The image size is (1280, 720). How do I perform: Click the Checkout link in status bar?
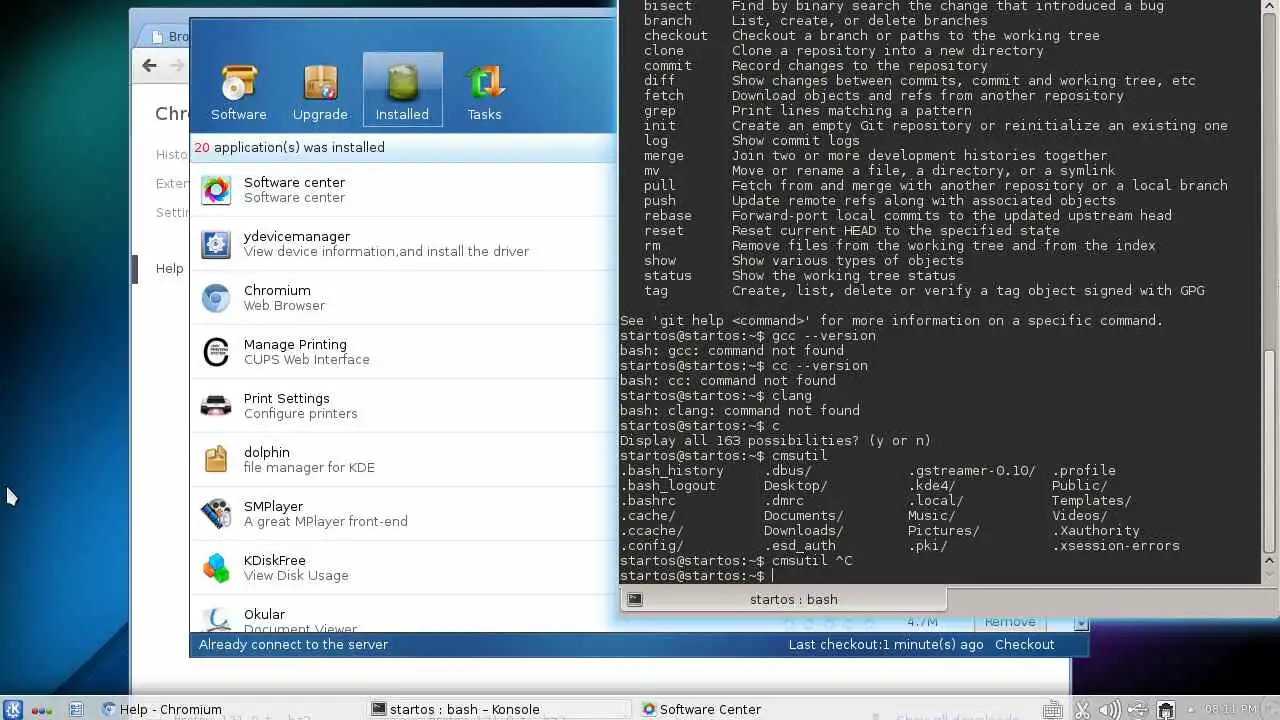coord(1025,645)
